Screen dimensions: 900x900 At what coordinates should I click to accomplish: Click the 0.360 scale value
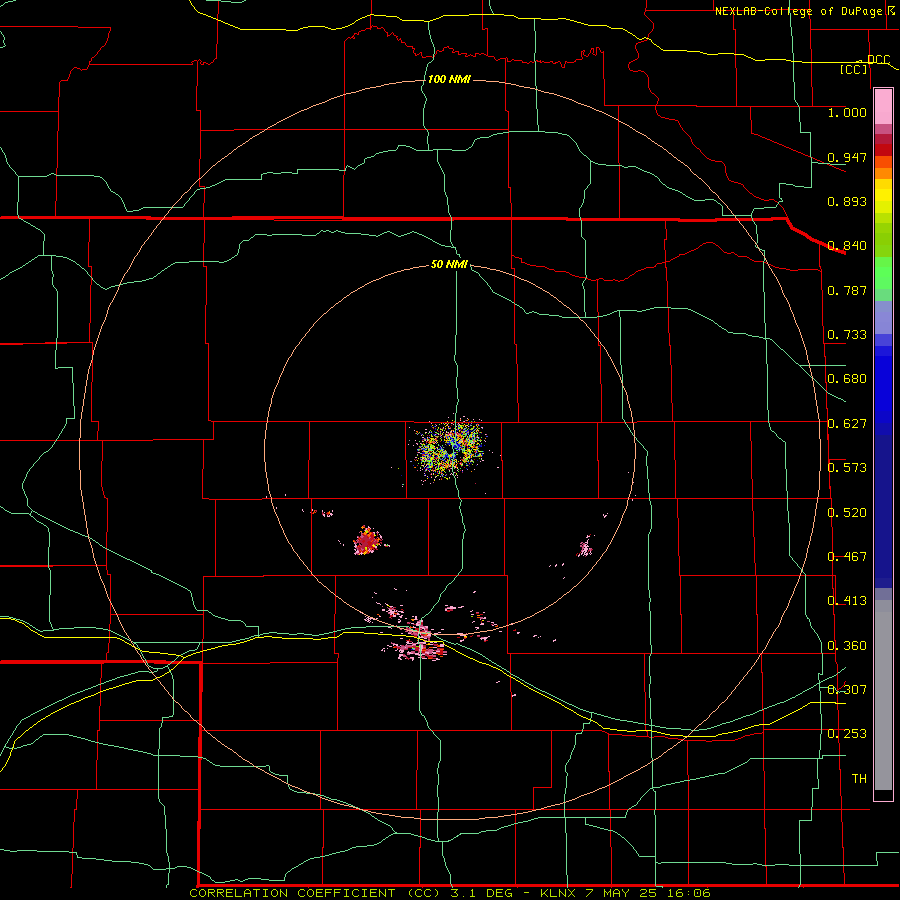[847, 646]
